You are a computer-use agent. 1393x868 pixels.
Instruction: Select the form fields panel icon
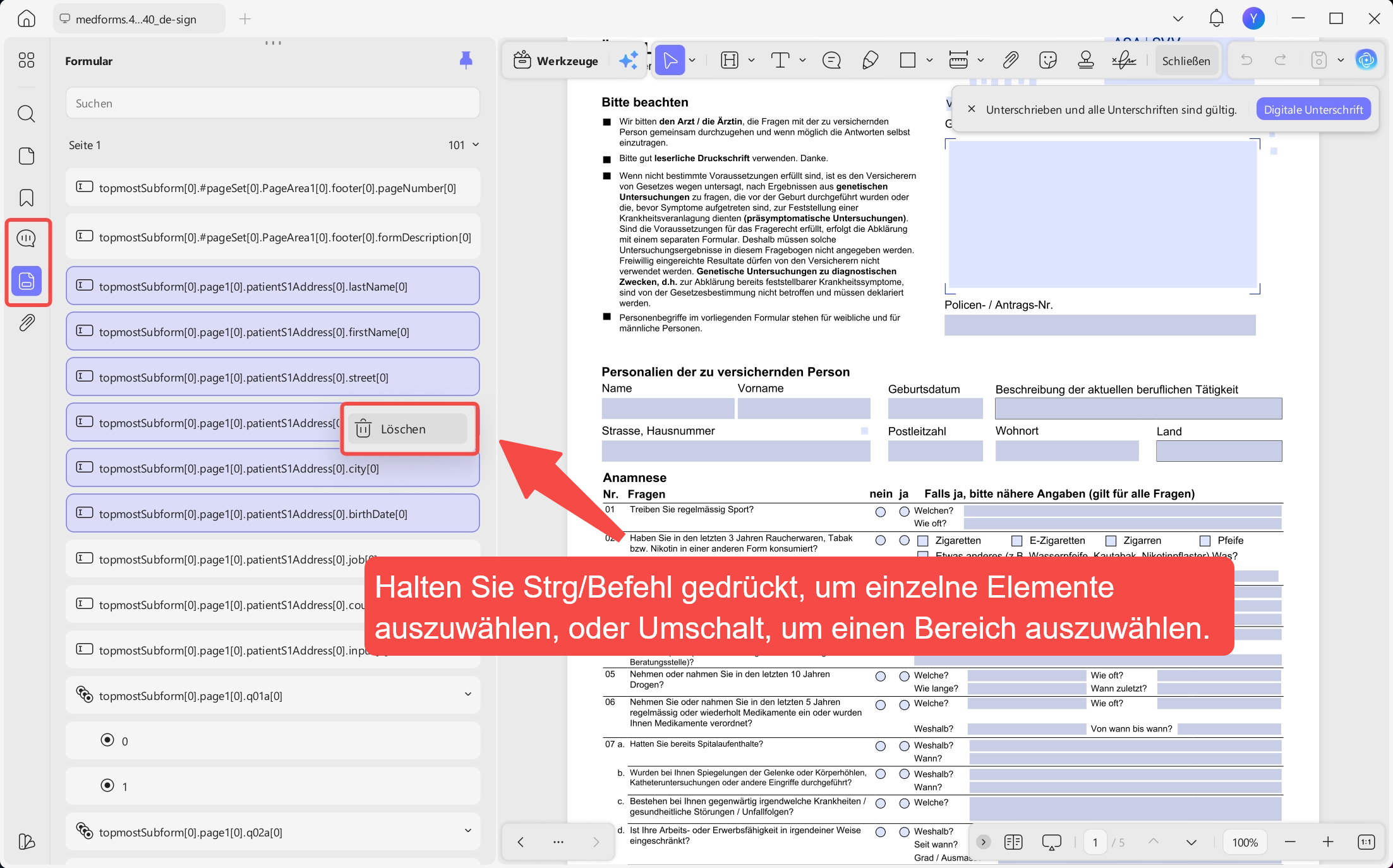(27, 281)
